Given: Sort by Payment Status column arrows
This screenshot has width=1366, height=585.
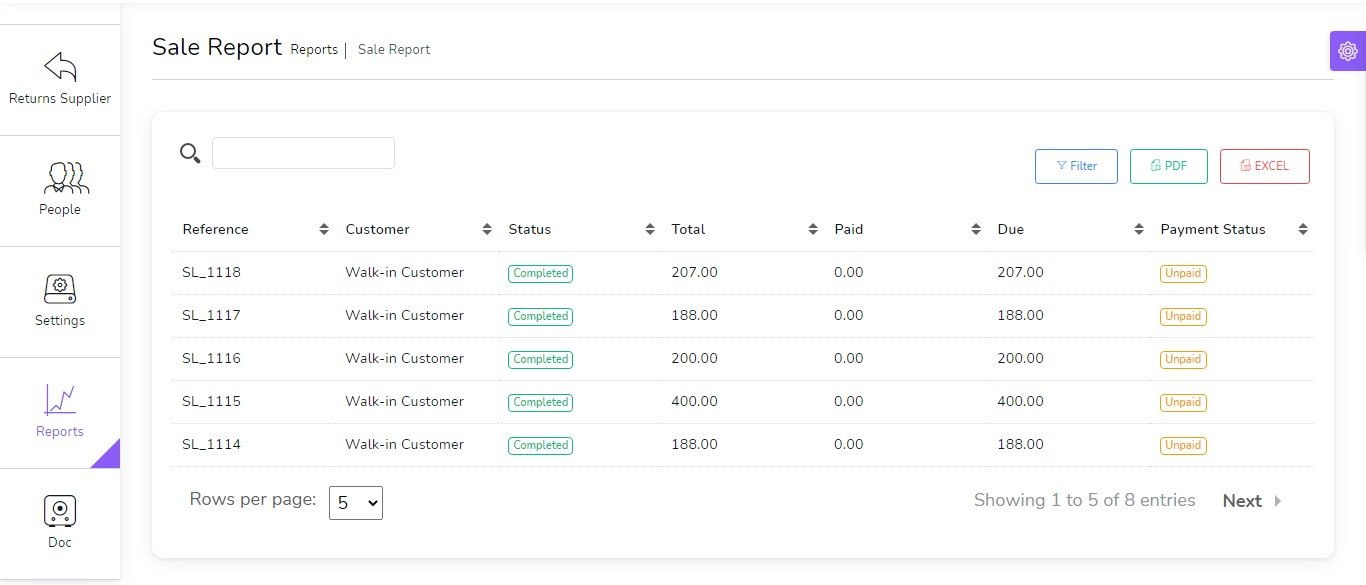Looking at the screenshot, I should (x=1302, y=230).
